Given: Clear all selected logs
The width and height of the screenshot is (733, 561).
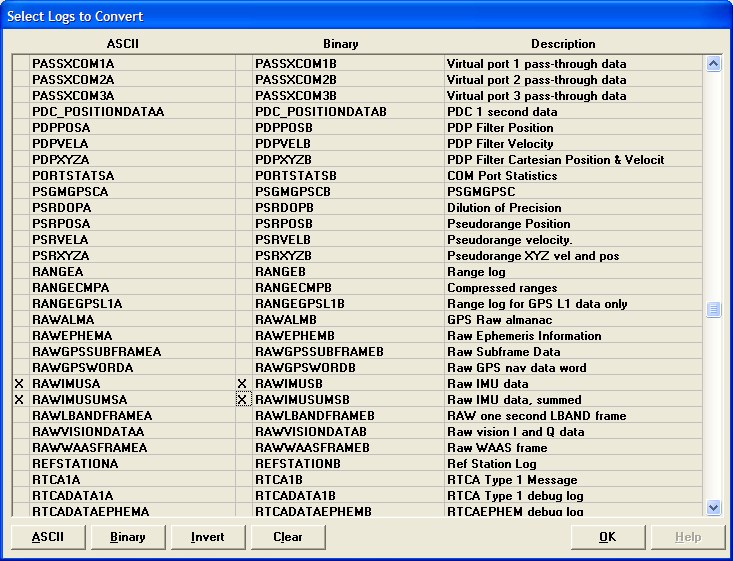Looking at the screenshot, I should pos(288,537).
